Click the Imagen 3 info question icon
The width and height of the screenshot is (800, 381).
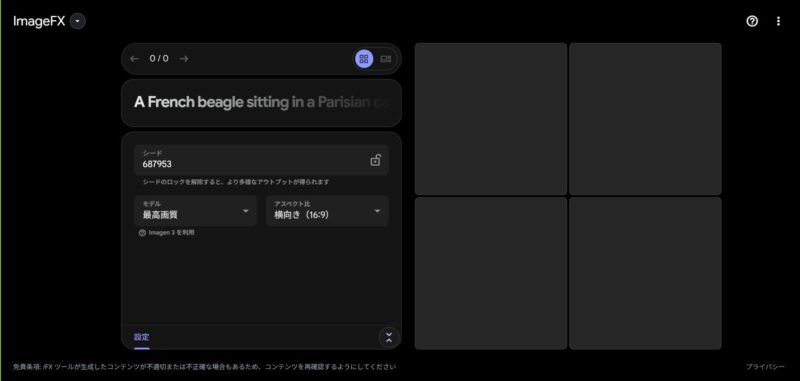(x=142, y=233)
